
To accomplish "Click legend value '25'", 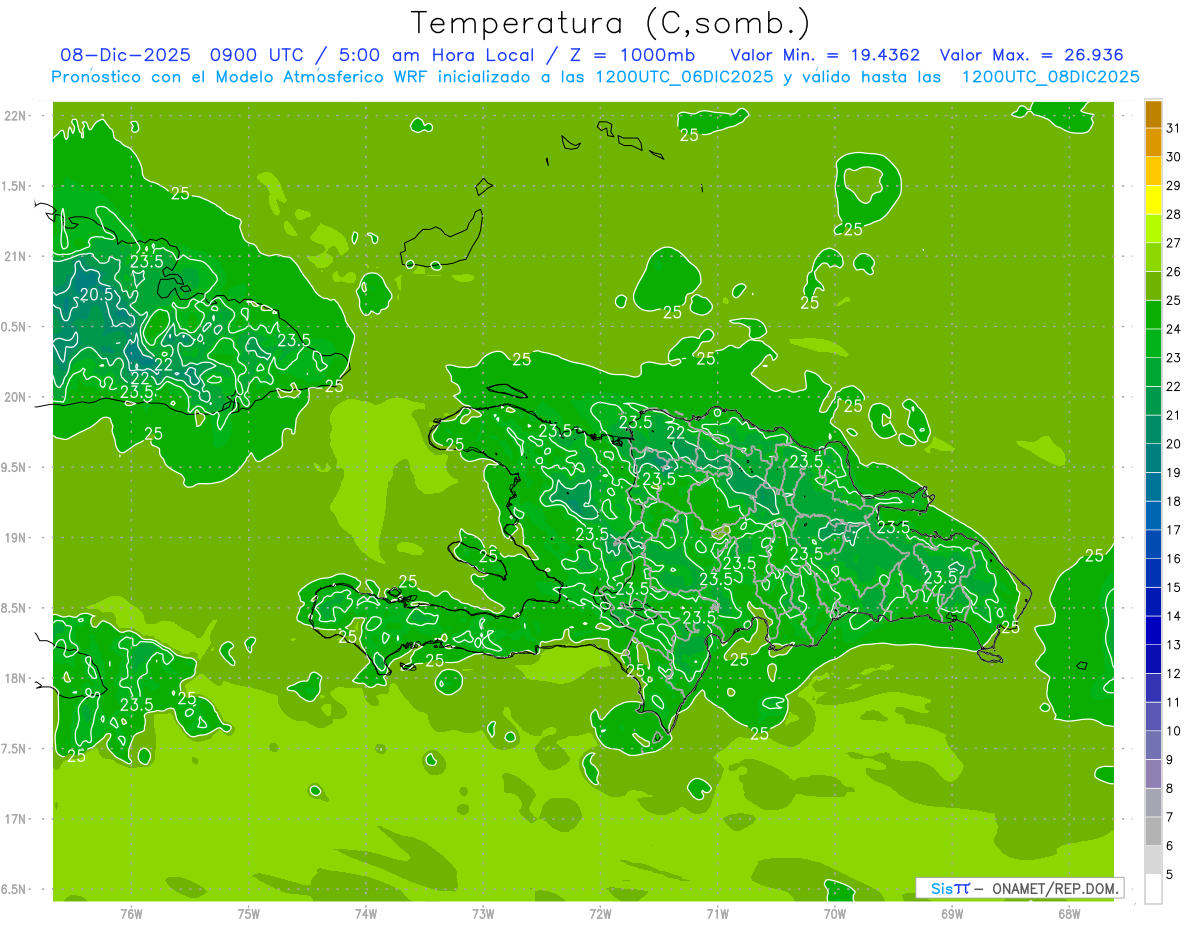I will [x=1174, y=300].
